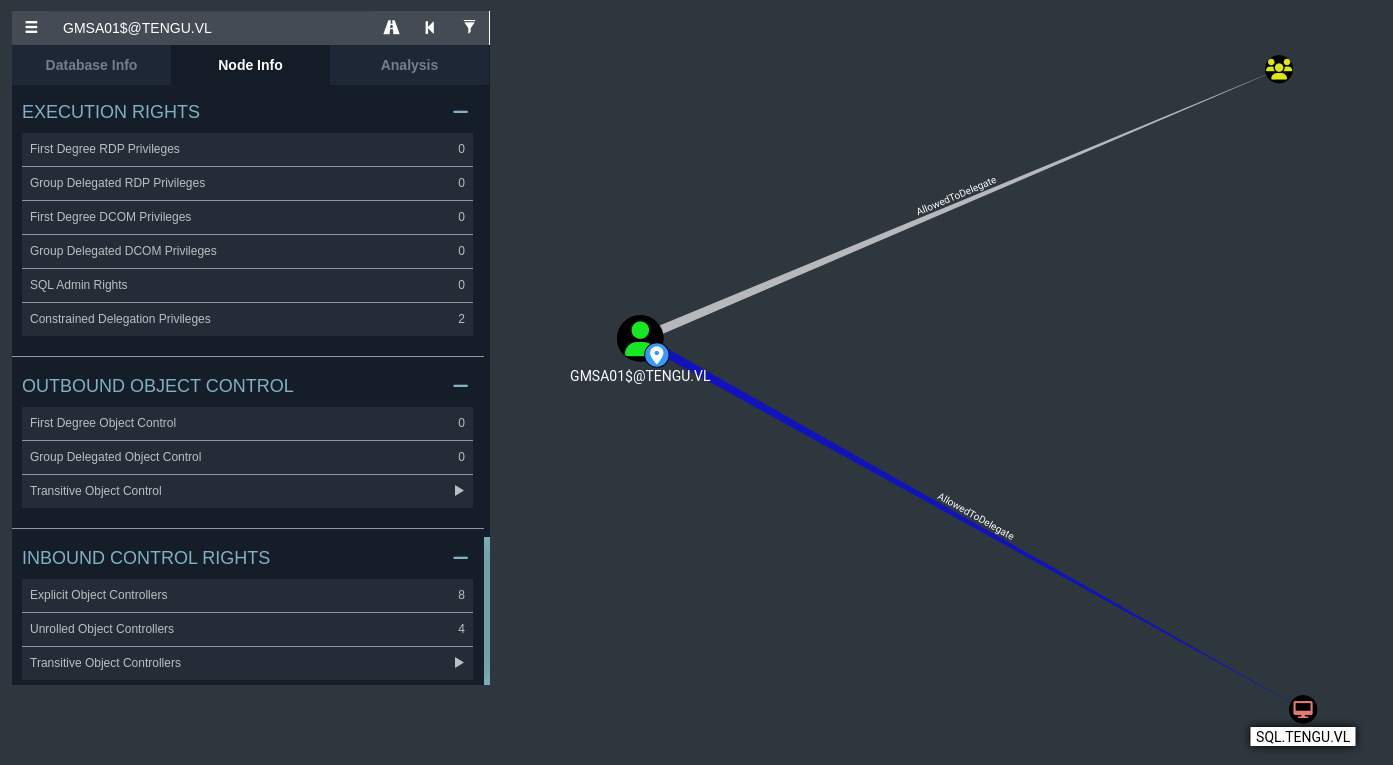Run Transitive Object Control query arrow
Screen dimensions: 1393x765
click(459, 491)
